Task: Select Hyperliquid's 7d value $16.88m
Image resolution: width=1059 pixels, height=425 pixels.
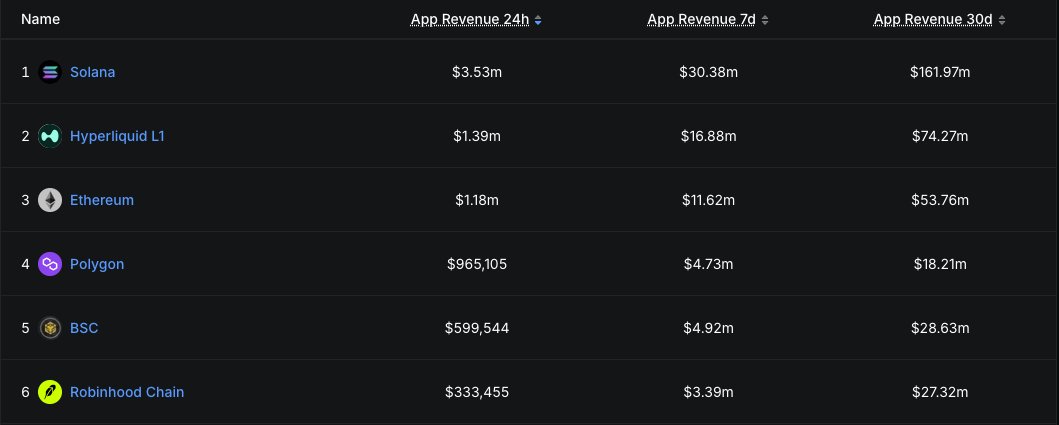Action: coord(708,136)
